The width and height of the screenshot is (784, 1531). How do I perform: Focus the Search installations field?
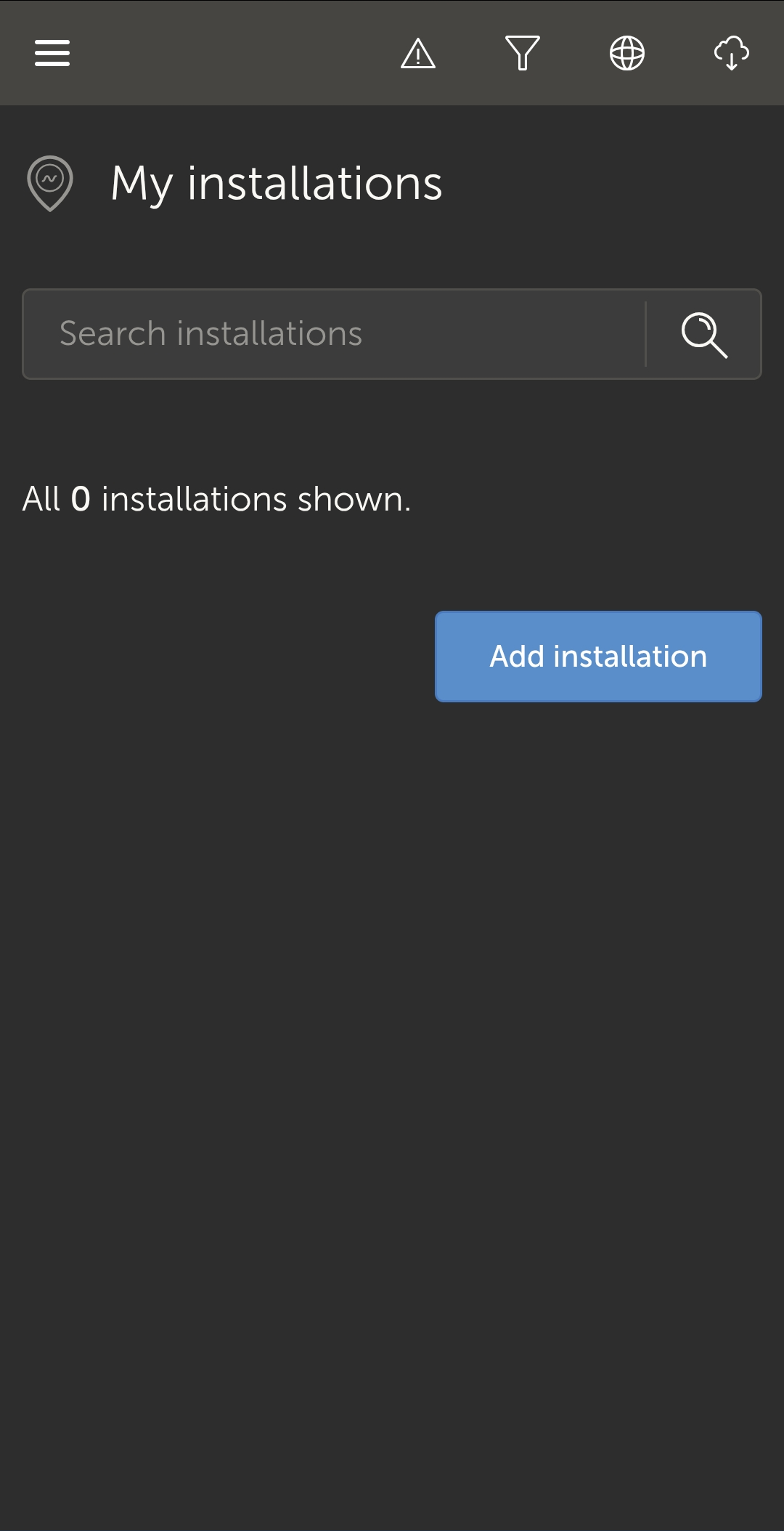334,334
